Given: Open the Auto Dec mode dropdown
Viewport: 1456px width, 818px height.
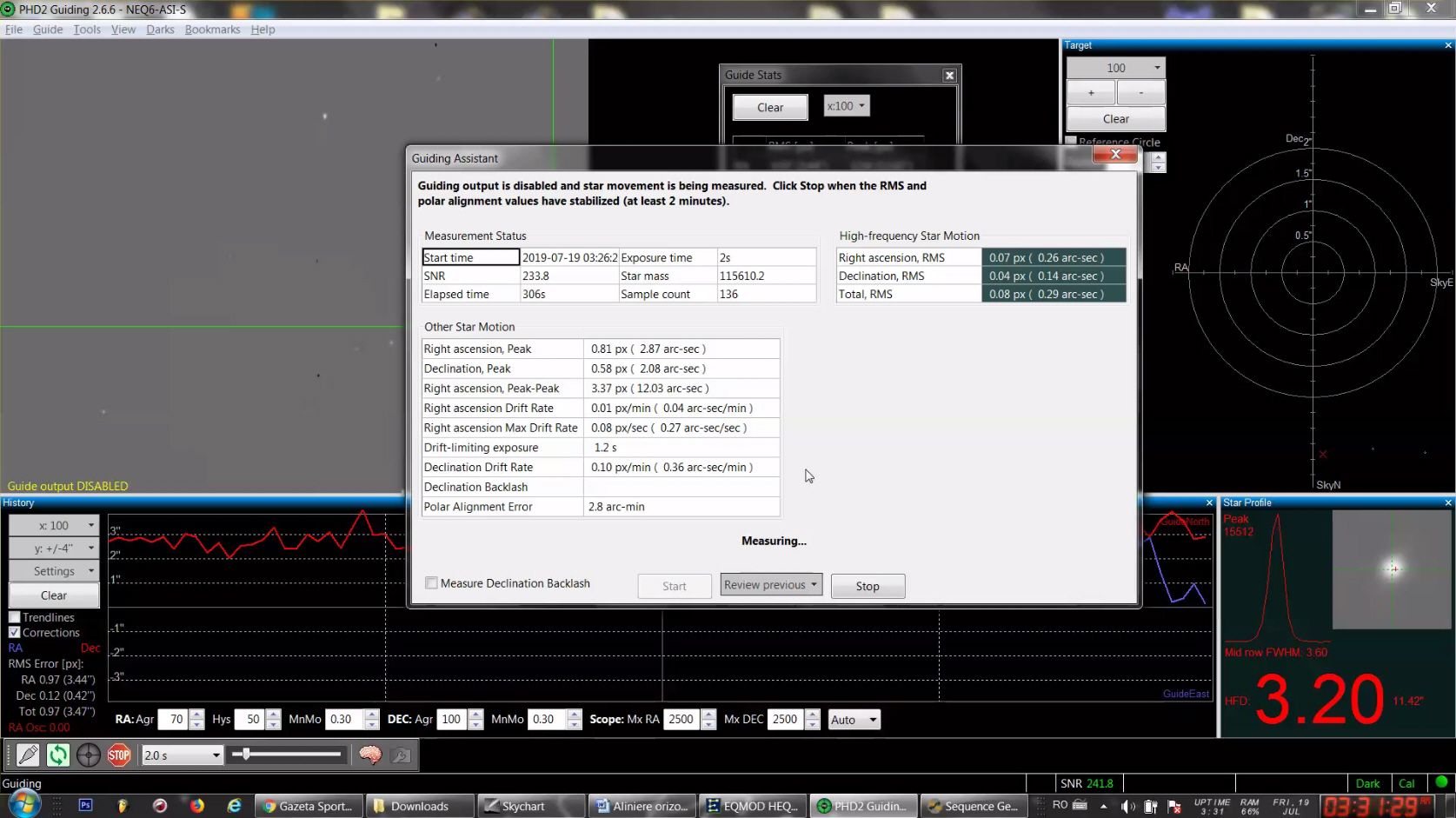Looking at the screenshot, I should 854,720.
